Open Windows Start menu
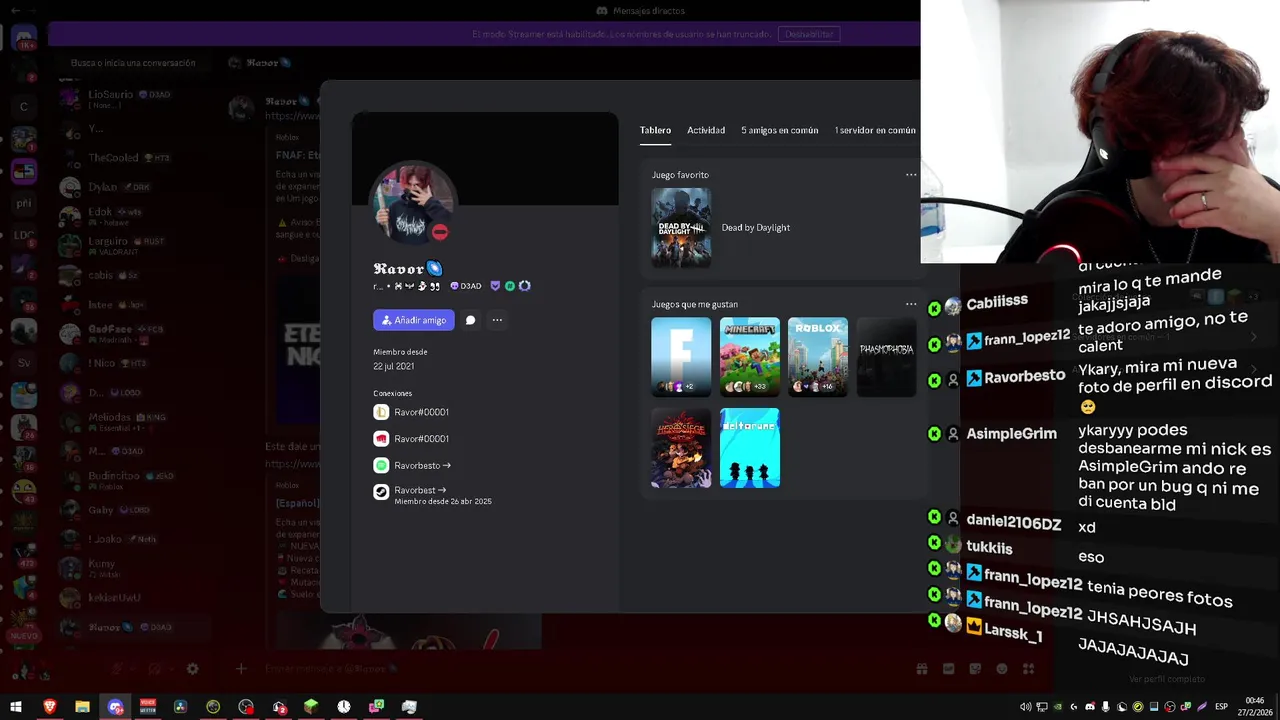Screen dimensions: 1280x720 pyautogui.click(x=16, y=707)
